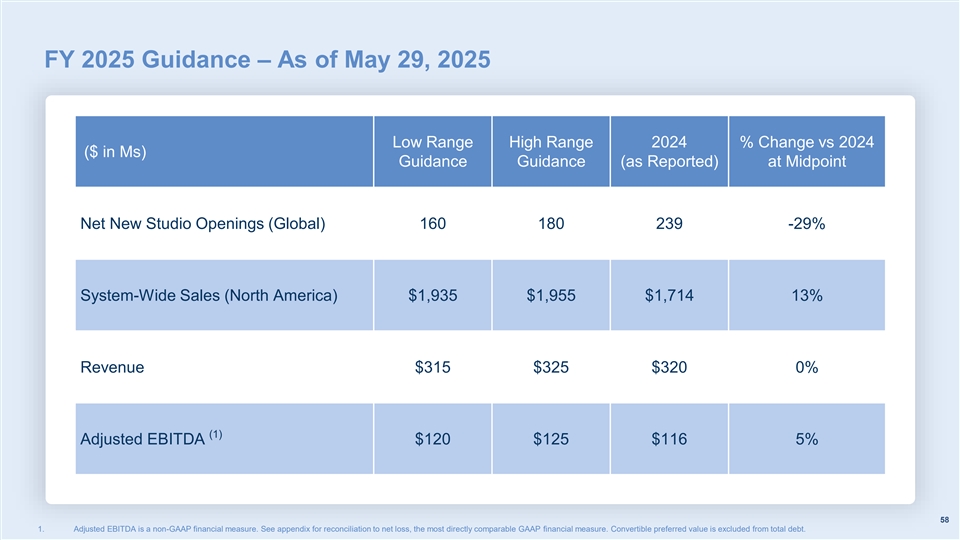Select the 'Revenue' row label
This screenshot has height=540, width=960.
[x=112, y=367]
